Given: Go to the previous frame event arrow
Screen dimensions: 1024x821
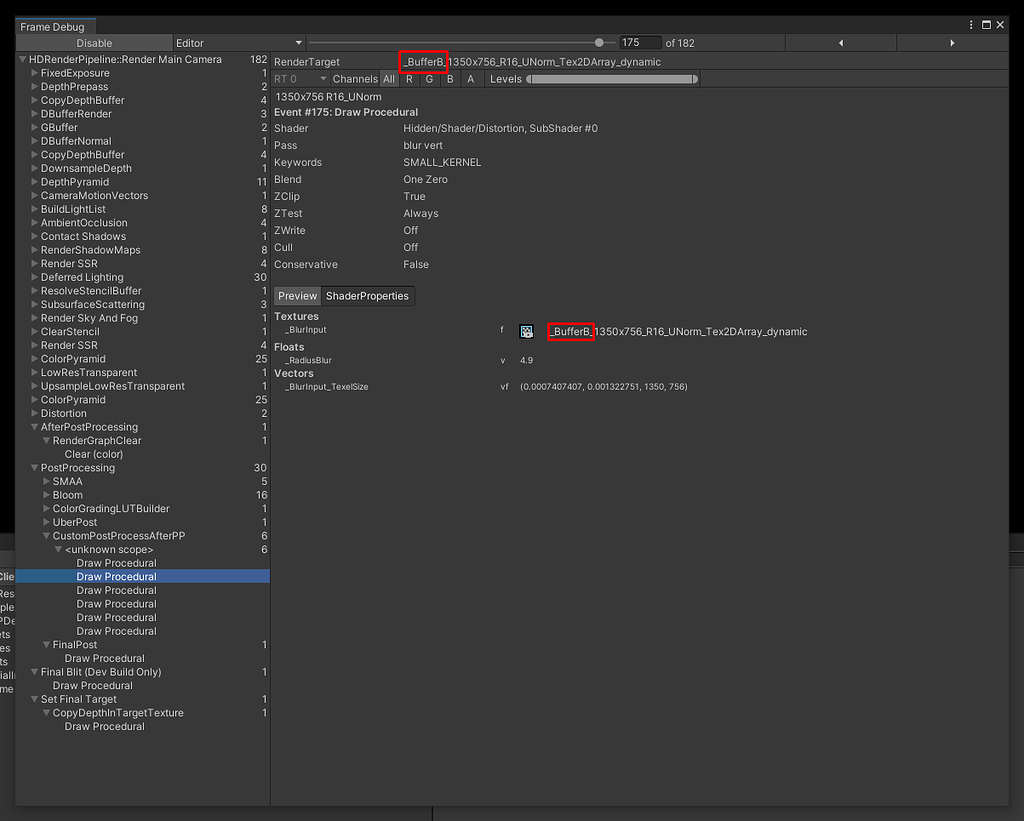Looking at the screenshot, I should tap(839, 42).
